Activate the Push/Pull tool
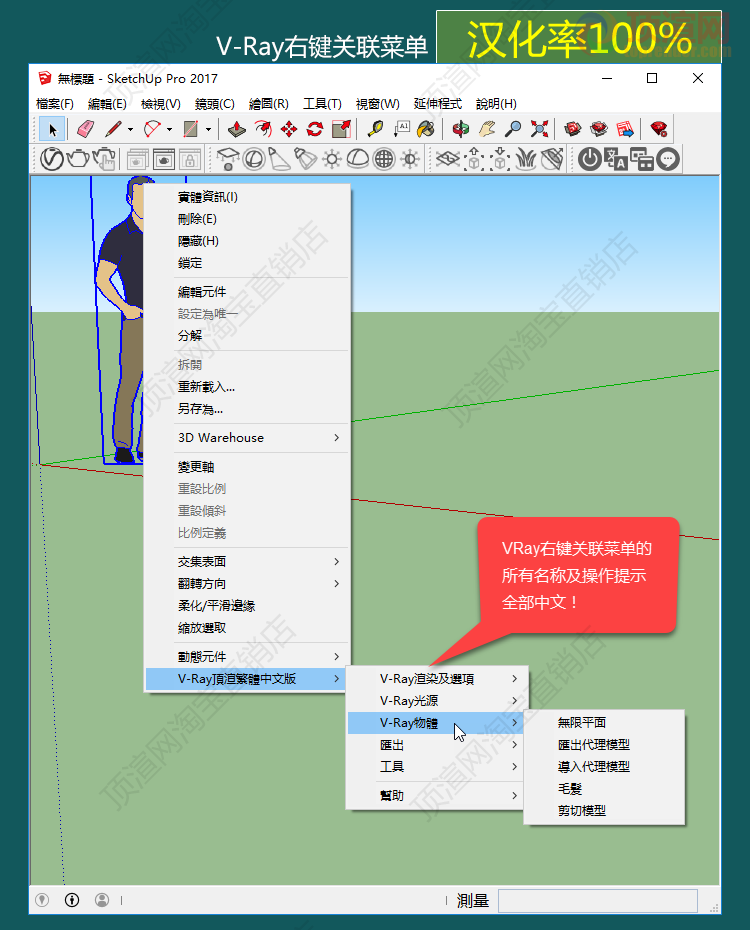 [x=237, y=129]
